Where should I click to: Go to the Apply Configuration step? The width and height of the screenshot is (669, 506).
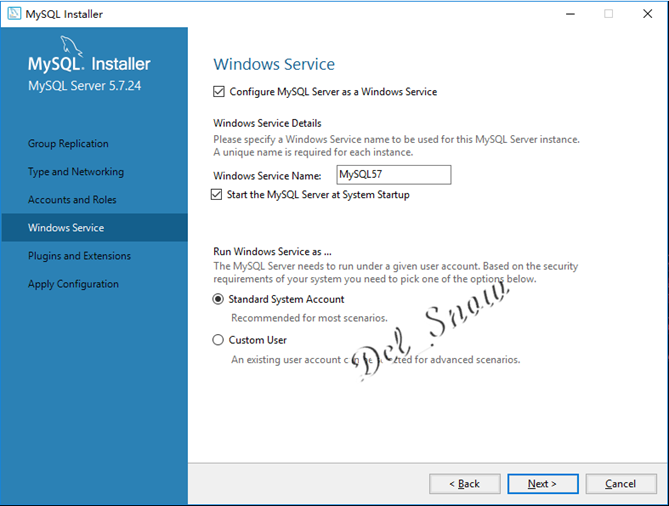[x=73, y=284]
